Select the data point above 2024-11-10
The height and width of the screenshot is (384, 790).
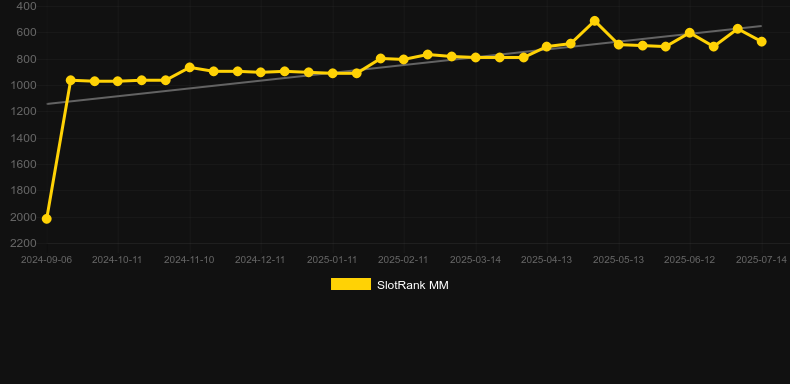click(189, 68)
